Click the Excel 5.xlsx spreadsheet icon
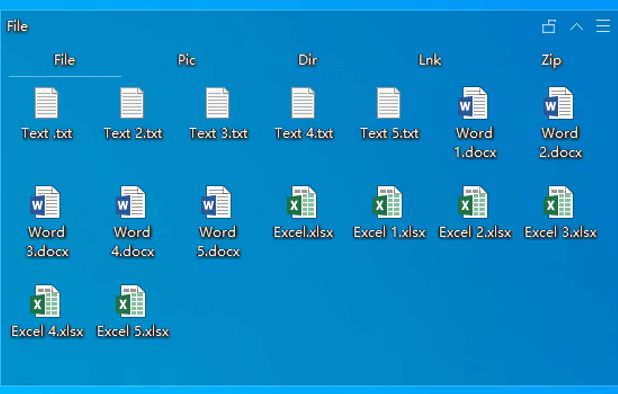Viewport: 618px width, 394px height. tap(131, 301)
